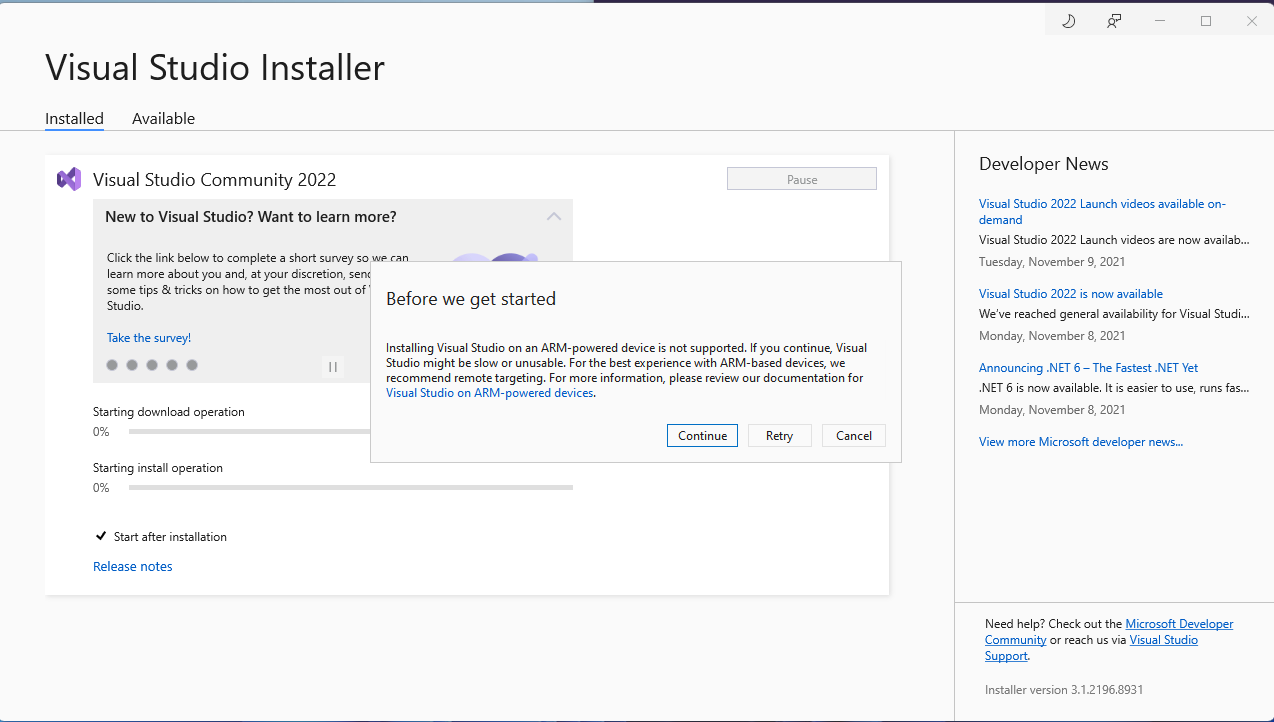Click the download operation progress bar
1274x722 pixels.
249,432
